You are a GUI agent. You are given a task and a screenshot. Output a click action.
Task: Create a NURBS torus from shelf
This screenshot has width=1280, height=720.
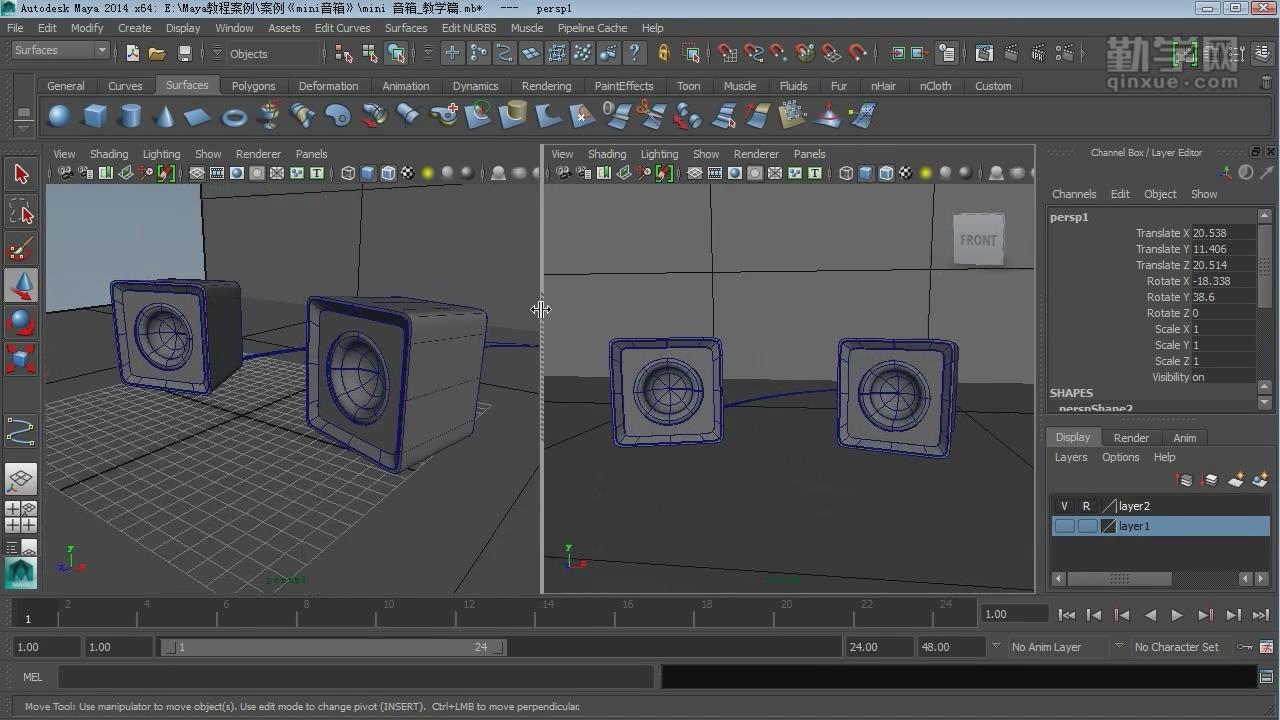[x=234, y=117]
